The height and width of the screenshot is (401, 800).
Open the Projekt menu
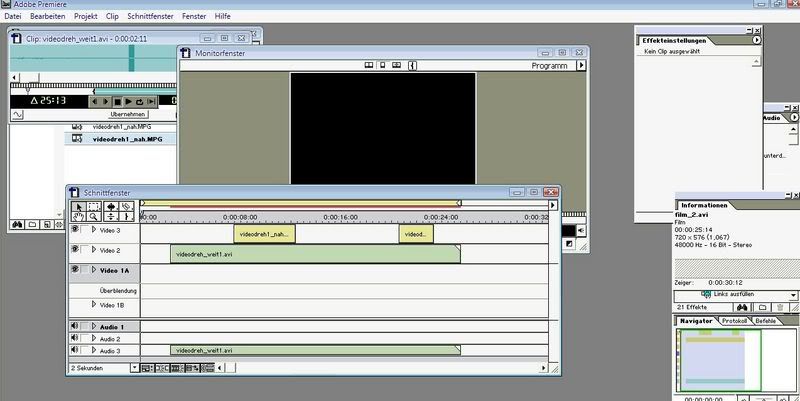pyautogui.click(x=86, y=16)
